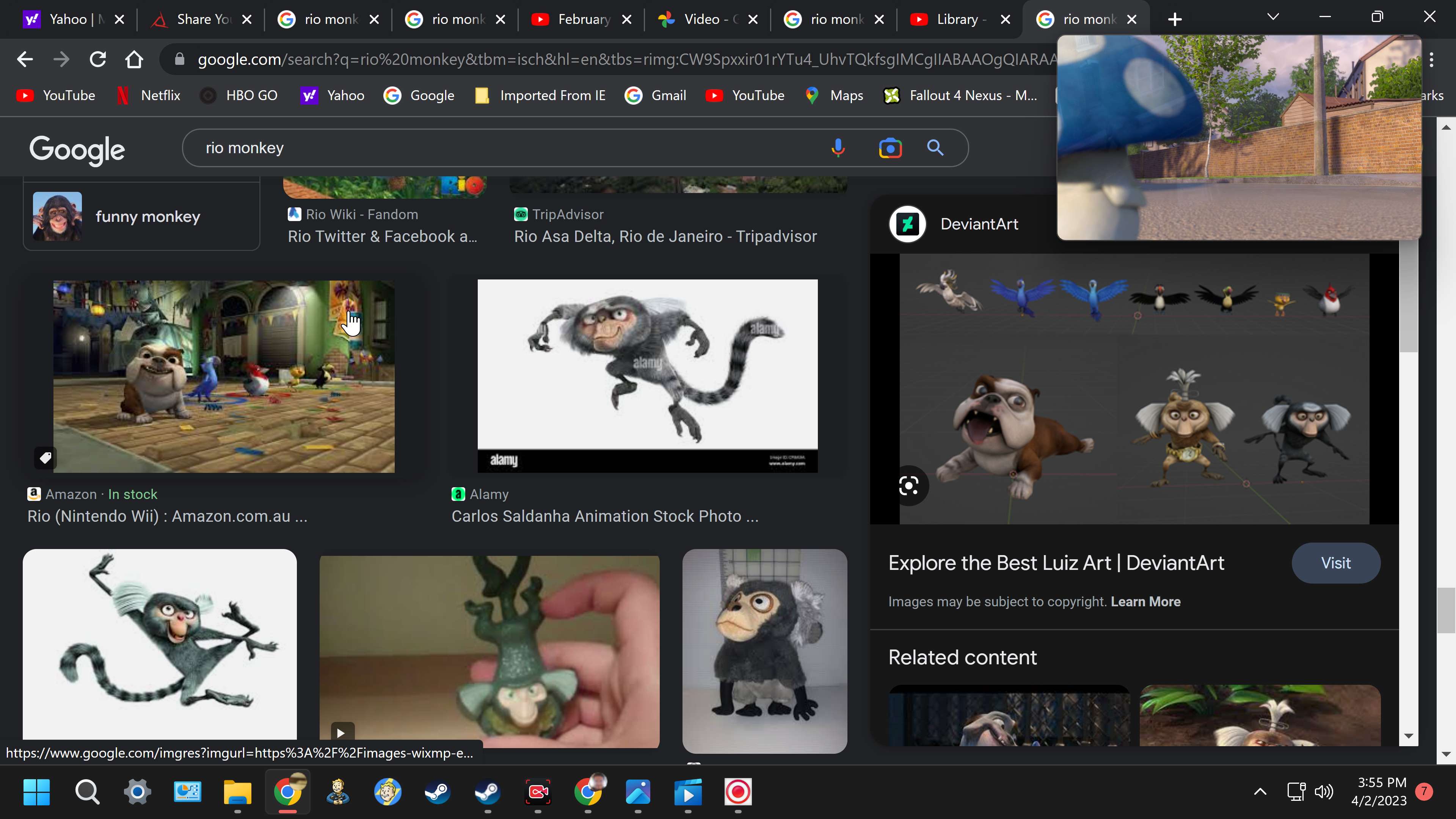Open related content bulldog thumbnail
The height and width of the screenshot is (819, 1456).
(1009, 715)
